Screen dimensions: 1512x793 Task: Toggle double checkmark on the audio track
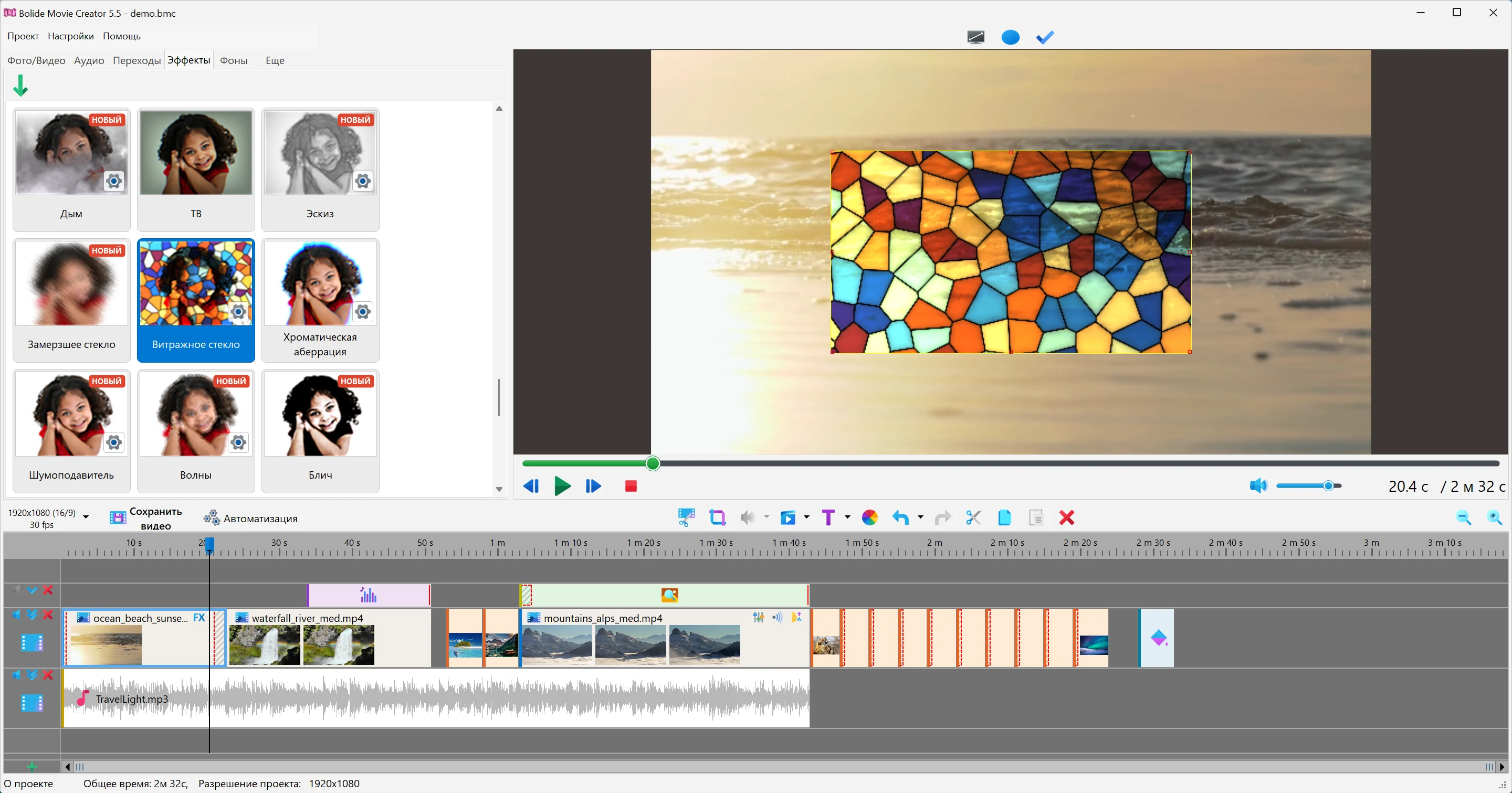point(32,675)
